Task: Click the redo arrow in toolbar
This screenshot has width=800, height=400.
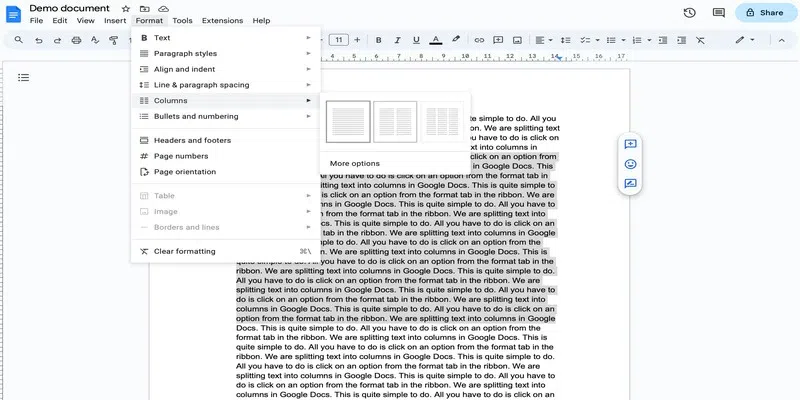Action: tap(57, 40)
